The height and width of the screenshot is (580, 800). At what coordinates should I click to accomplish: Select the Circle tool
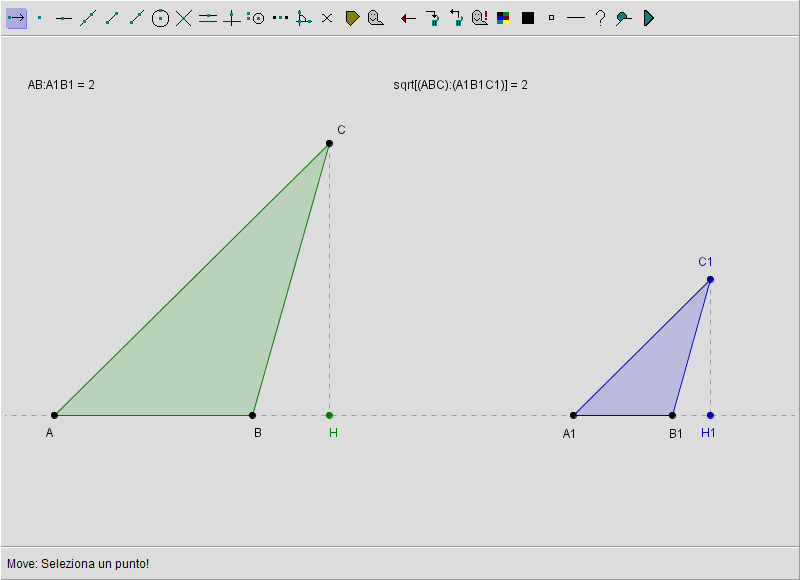(x=160, y=18)
